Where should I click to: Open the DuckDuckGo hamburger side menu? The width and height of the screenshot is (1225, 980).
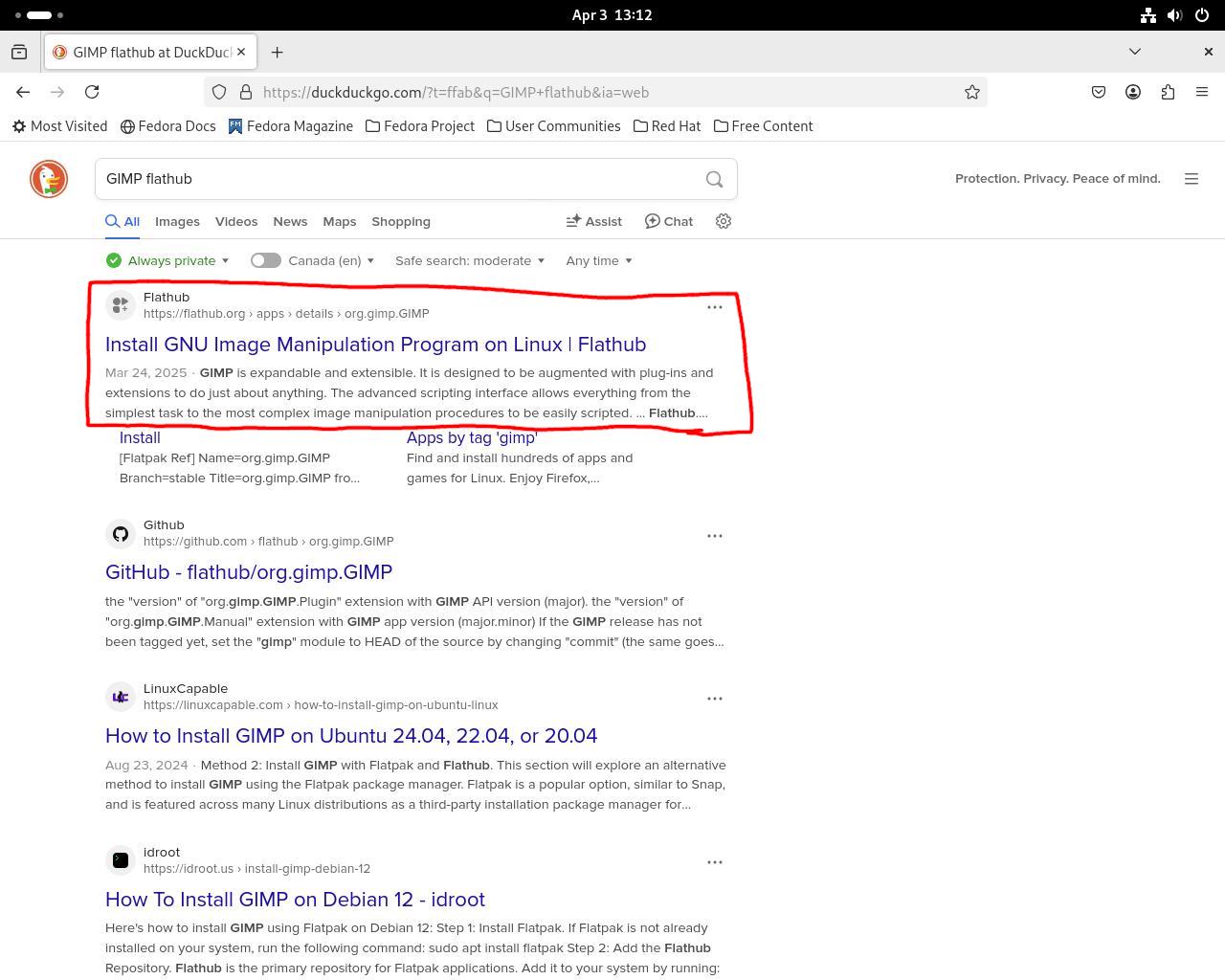(1192, 179)
